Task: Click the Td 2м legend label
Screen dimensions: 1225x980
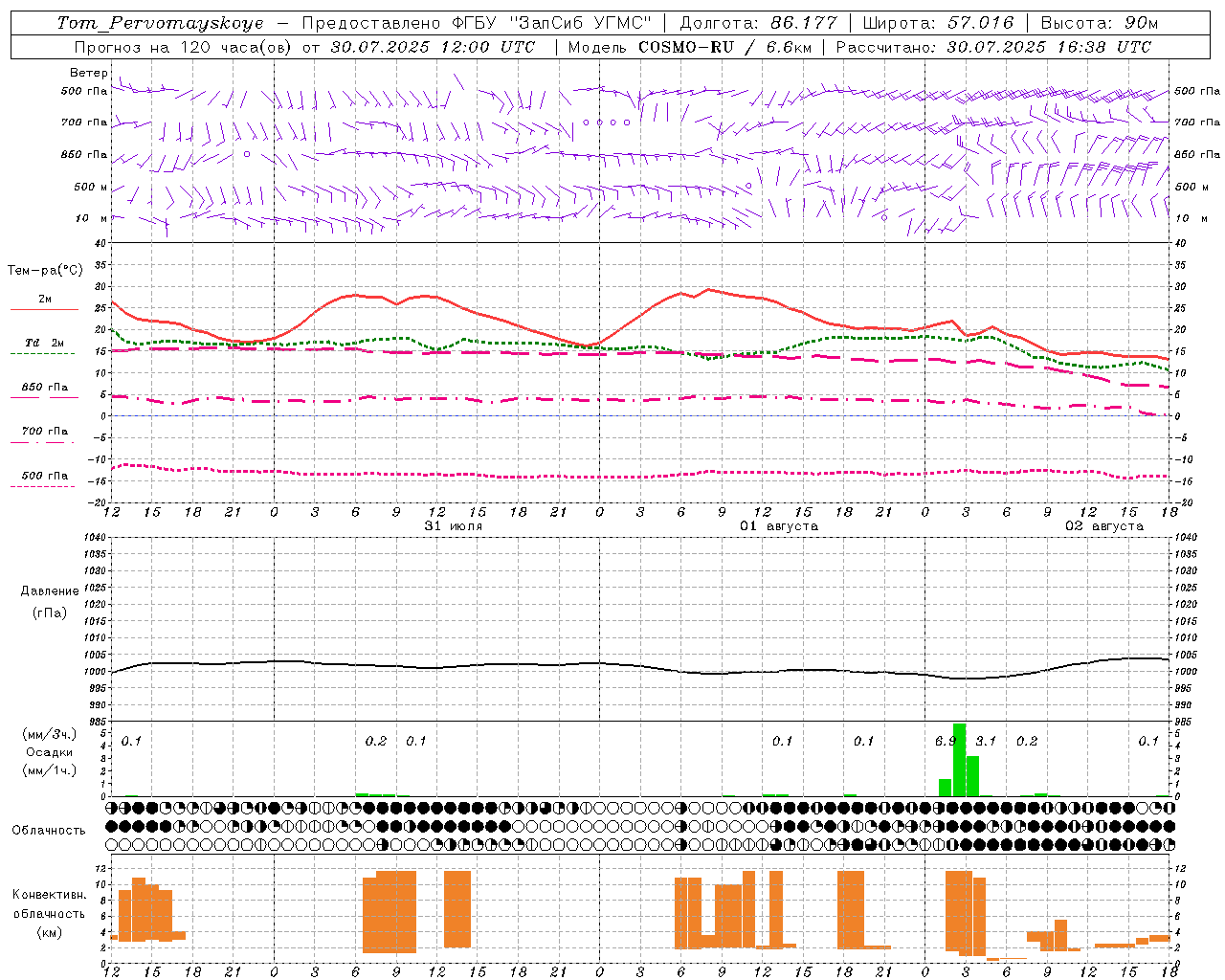Action: click(45, 343)
